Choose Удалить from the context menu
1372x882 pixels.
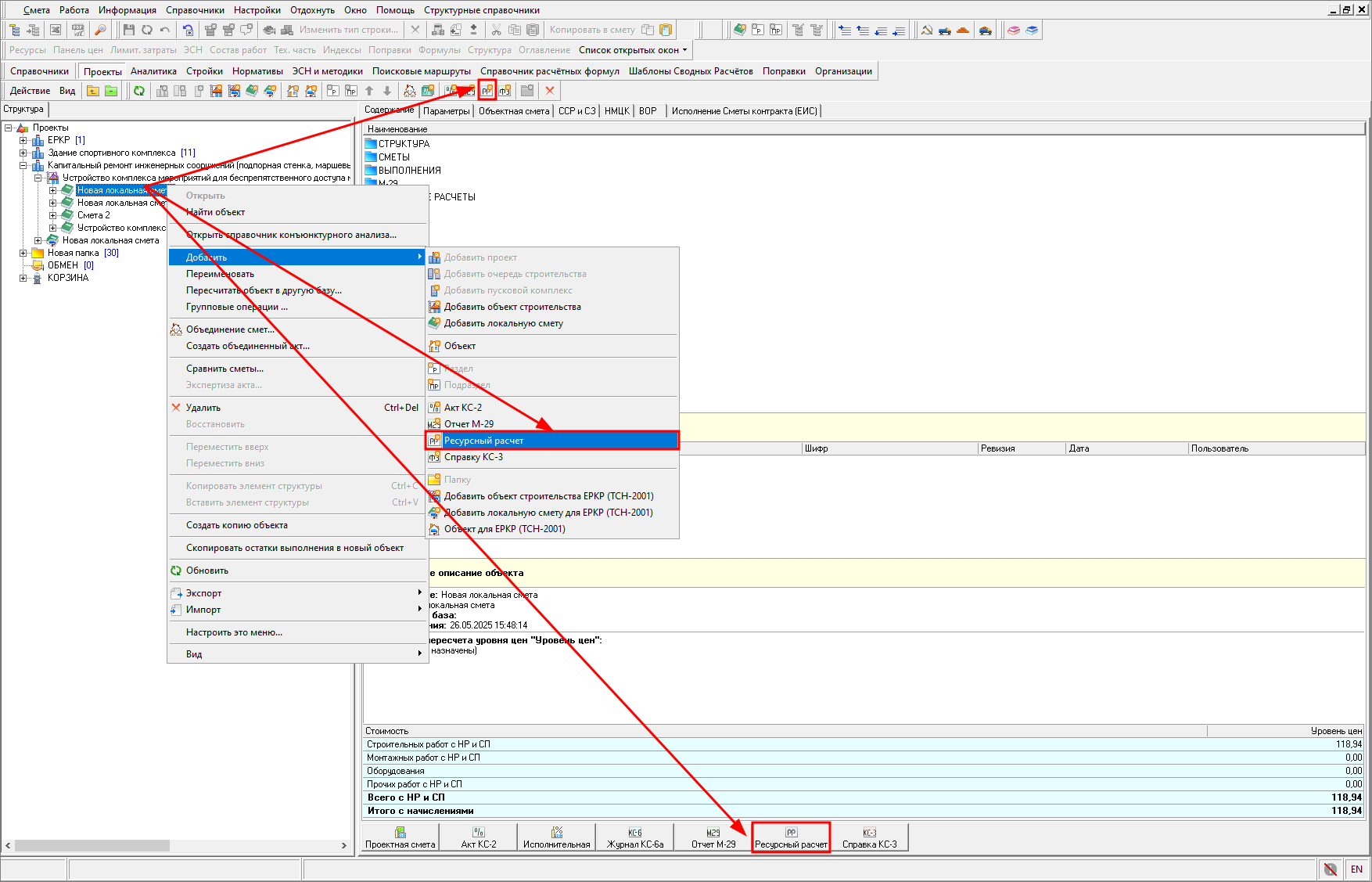(x=203, y=408)
